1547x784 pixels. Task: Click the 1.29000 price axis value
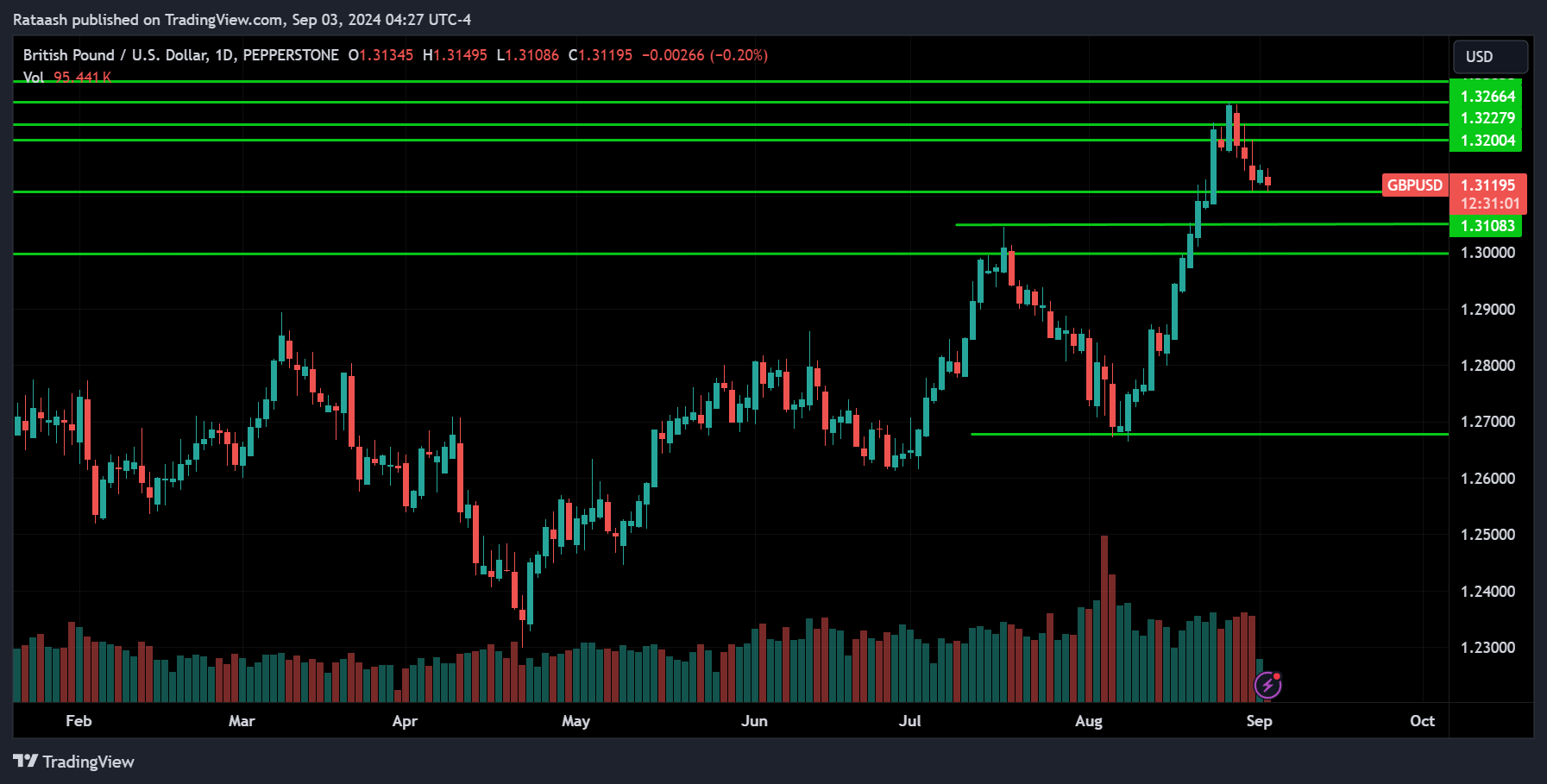point(1487,310)
